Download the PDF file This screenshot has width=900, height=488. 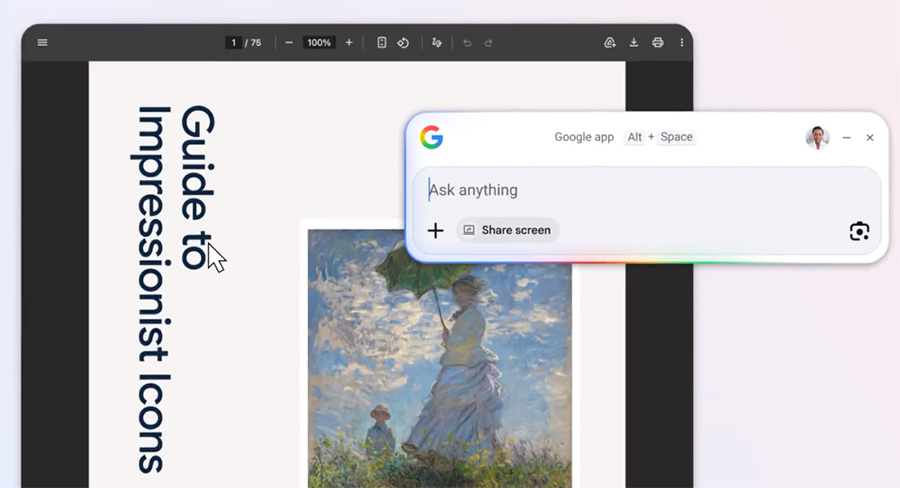tap(634, 42)
